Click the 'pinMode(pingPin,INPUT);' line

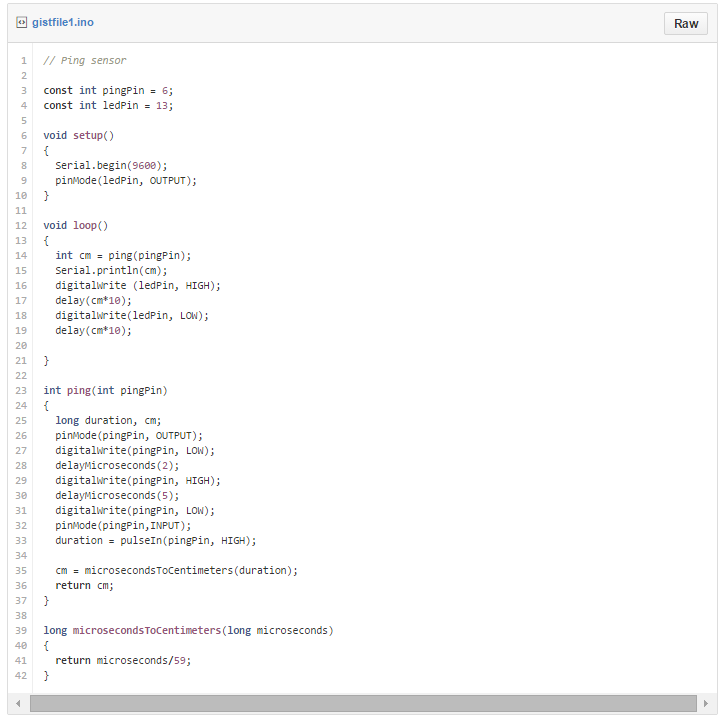coord(123,526)
